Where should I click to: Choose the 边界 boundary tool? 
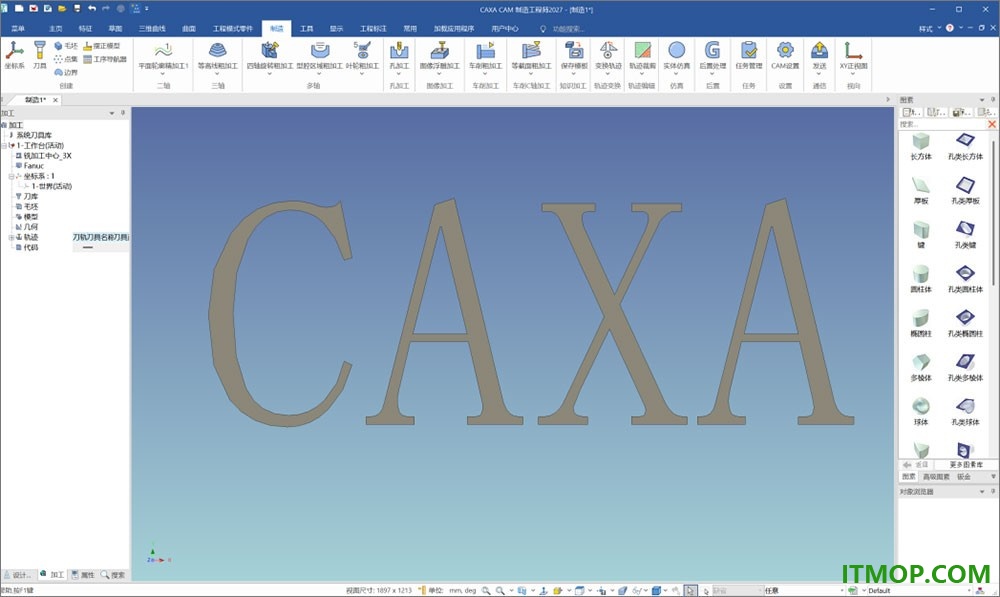(x=66, y=72)
